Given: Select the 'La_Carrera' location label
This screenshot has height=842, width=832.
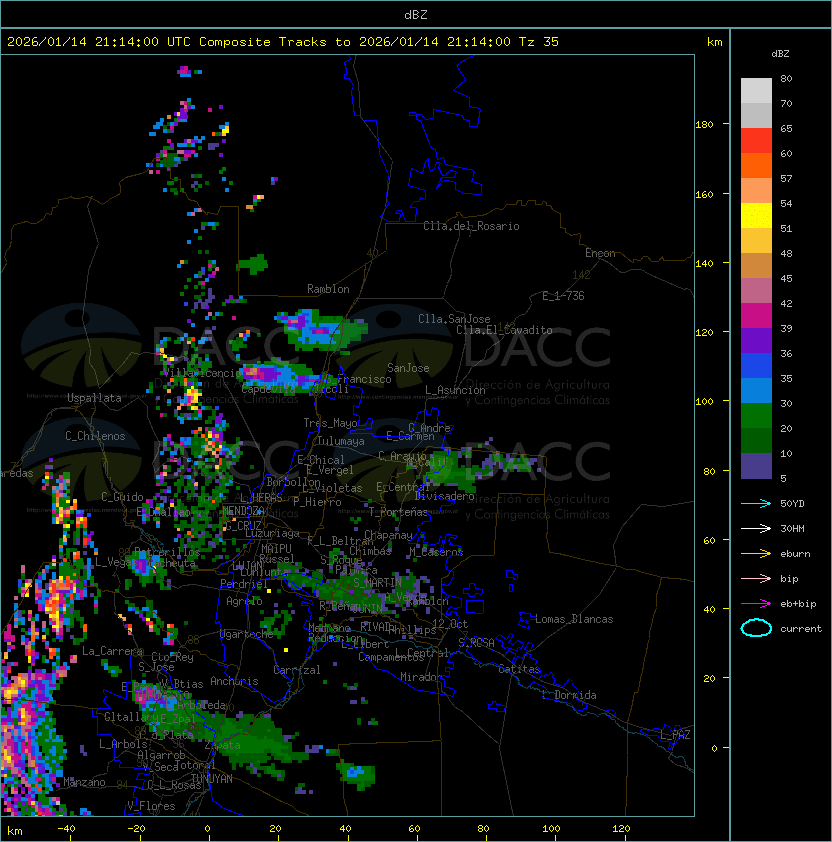Looking at the screenshot, I should [x=112, y=651].
